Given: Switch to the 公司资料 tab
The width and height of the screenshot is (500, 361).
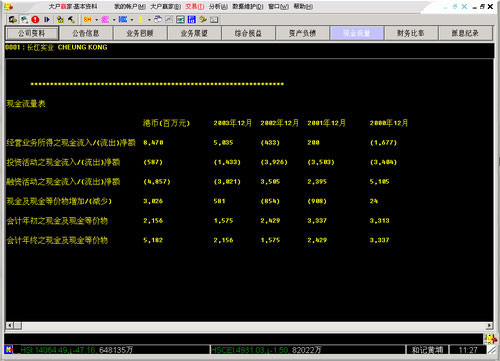Looking at the screenshot, I should [x=32, y=33].
